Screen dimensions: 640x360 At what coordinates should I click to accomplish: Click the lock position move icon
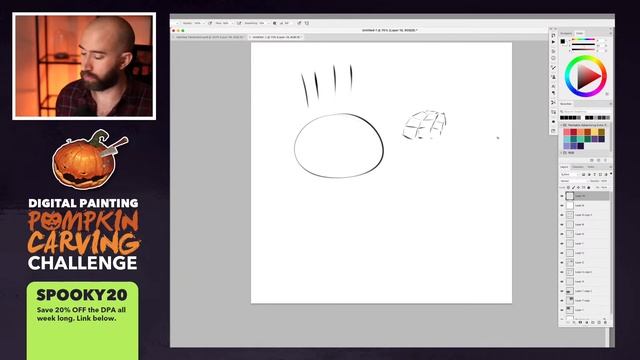click(x=578, y=187)
